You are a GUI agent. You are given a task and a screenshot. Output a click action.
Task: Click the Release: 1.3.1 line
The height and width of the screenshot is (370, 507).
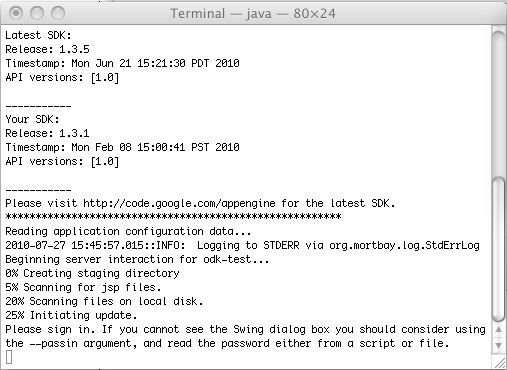(x=47, y=133)
